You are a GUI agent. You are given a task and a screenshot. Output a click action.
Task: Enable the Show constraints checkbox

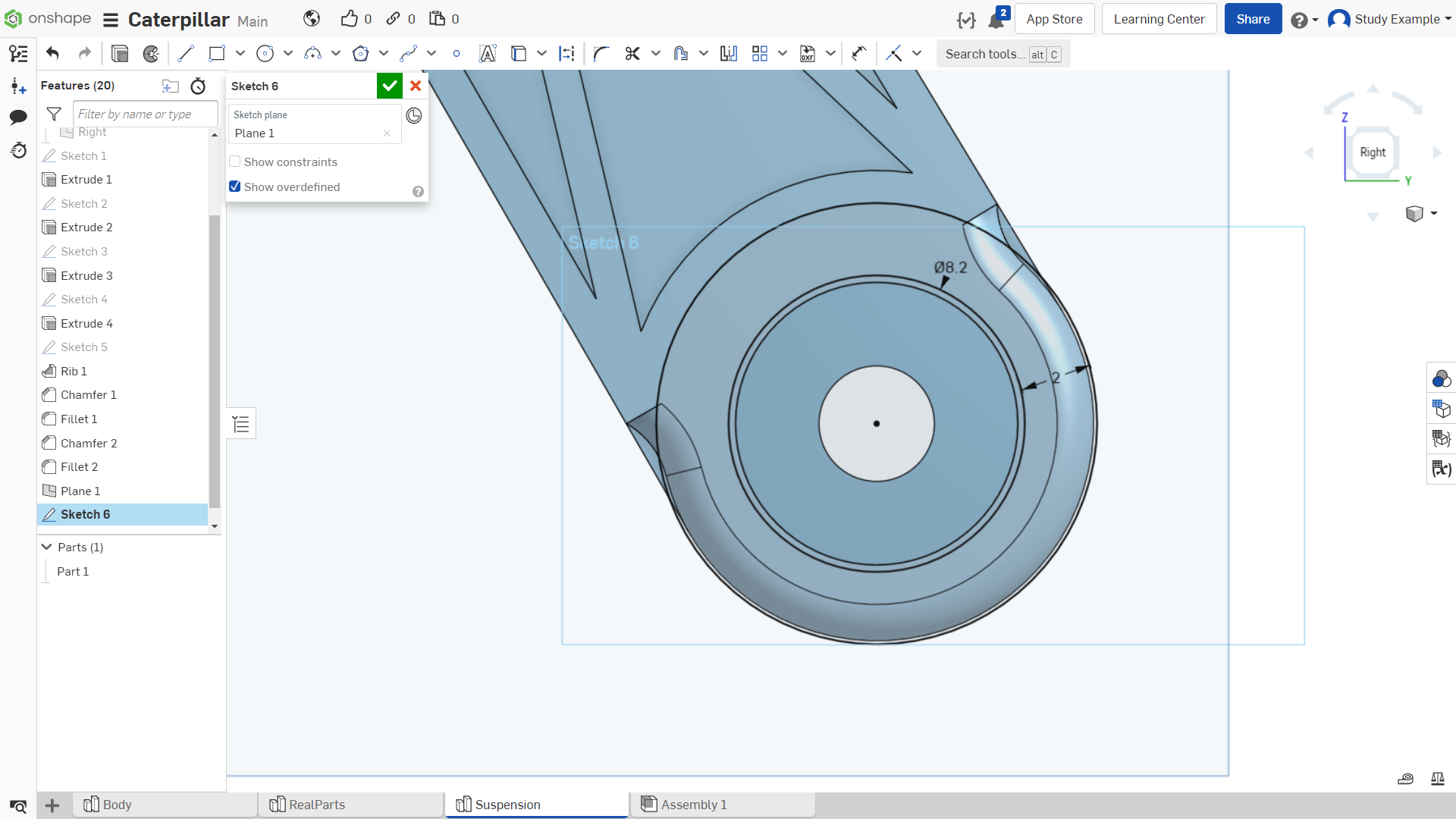tap(235, 162)
